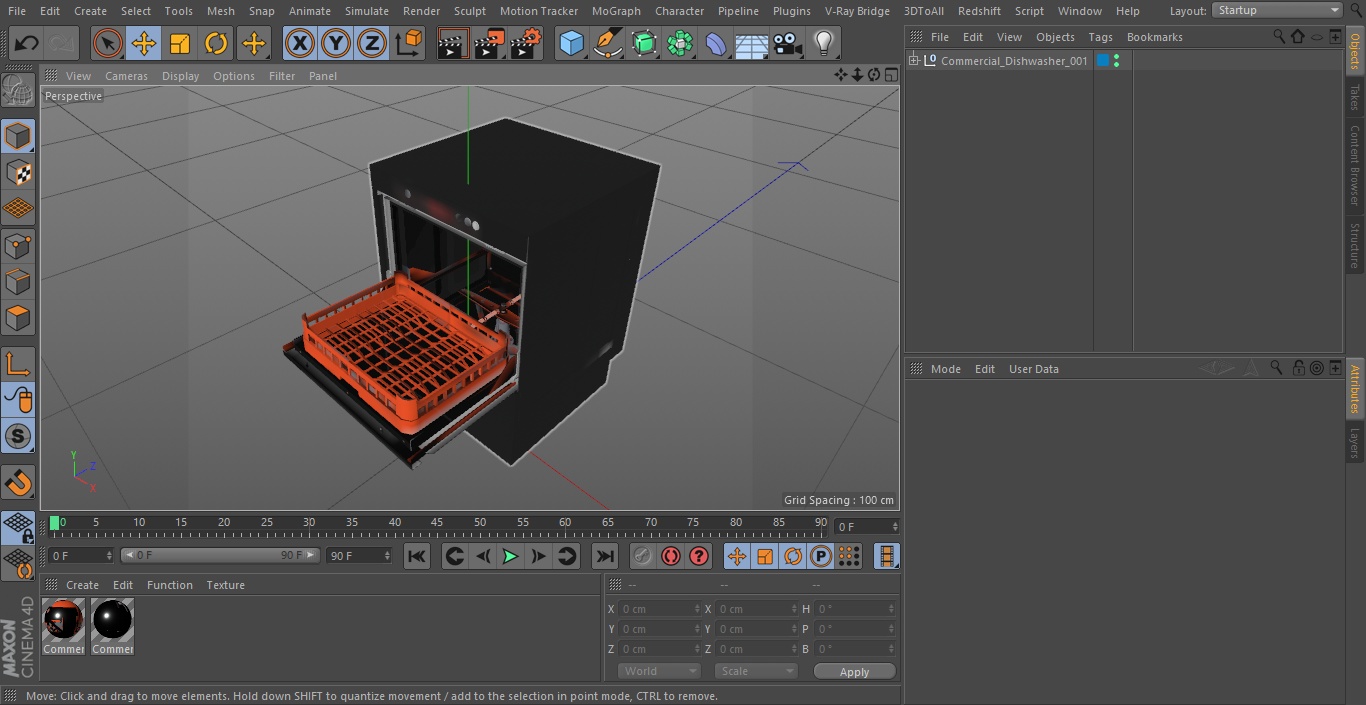
Task: Select the Scale tool
Action: pos(180,43)
